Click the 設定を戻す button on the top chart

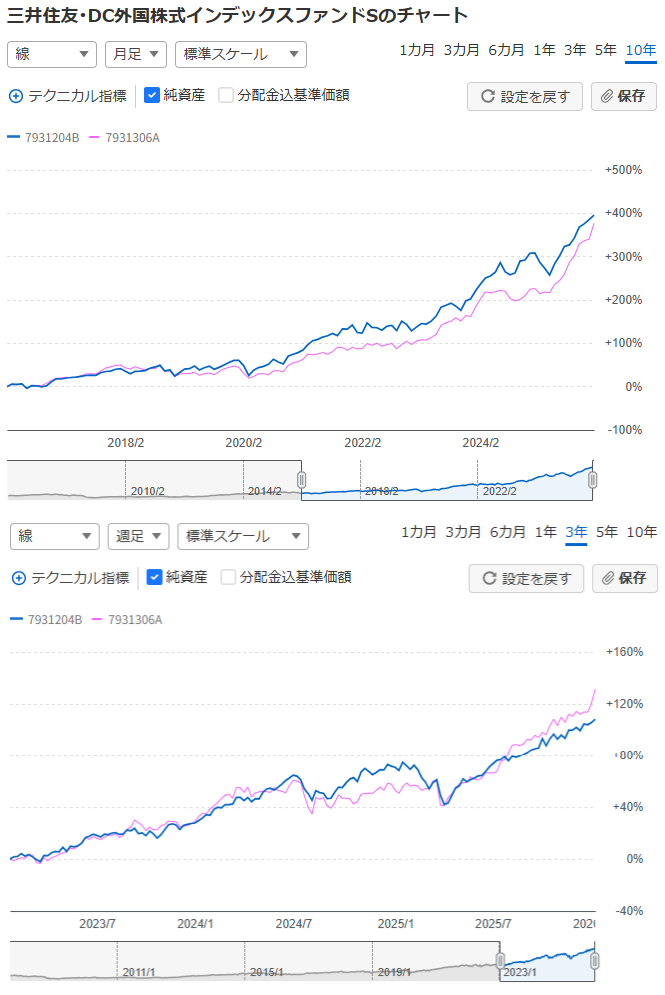pos(524,96)
